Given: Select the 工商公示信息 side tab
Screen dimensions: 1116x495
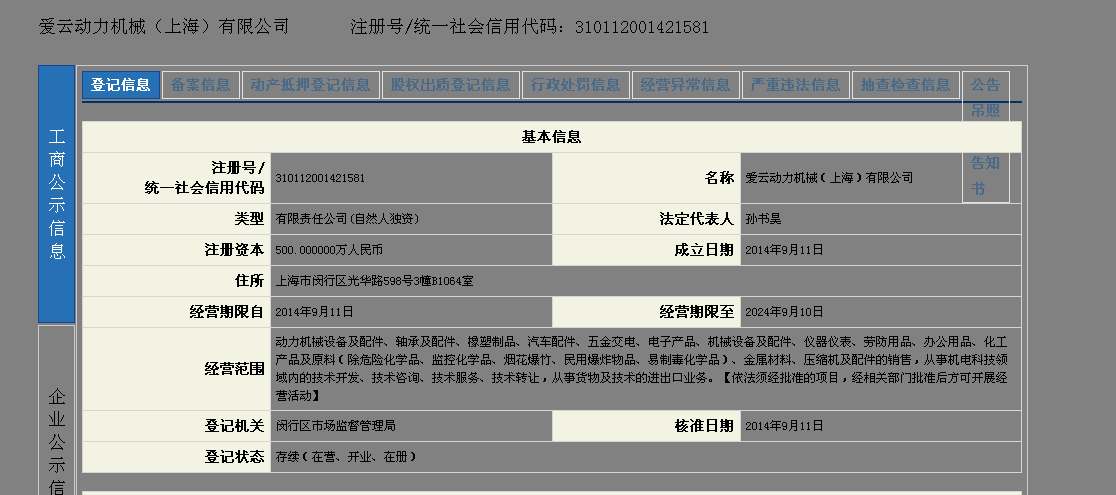Looking at the screenshot, I should [57, 194].
